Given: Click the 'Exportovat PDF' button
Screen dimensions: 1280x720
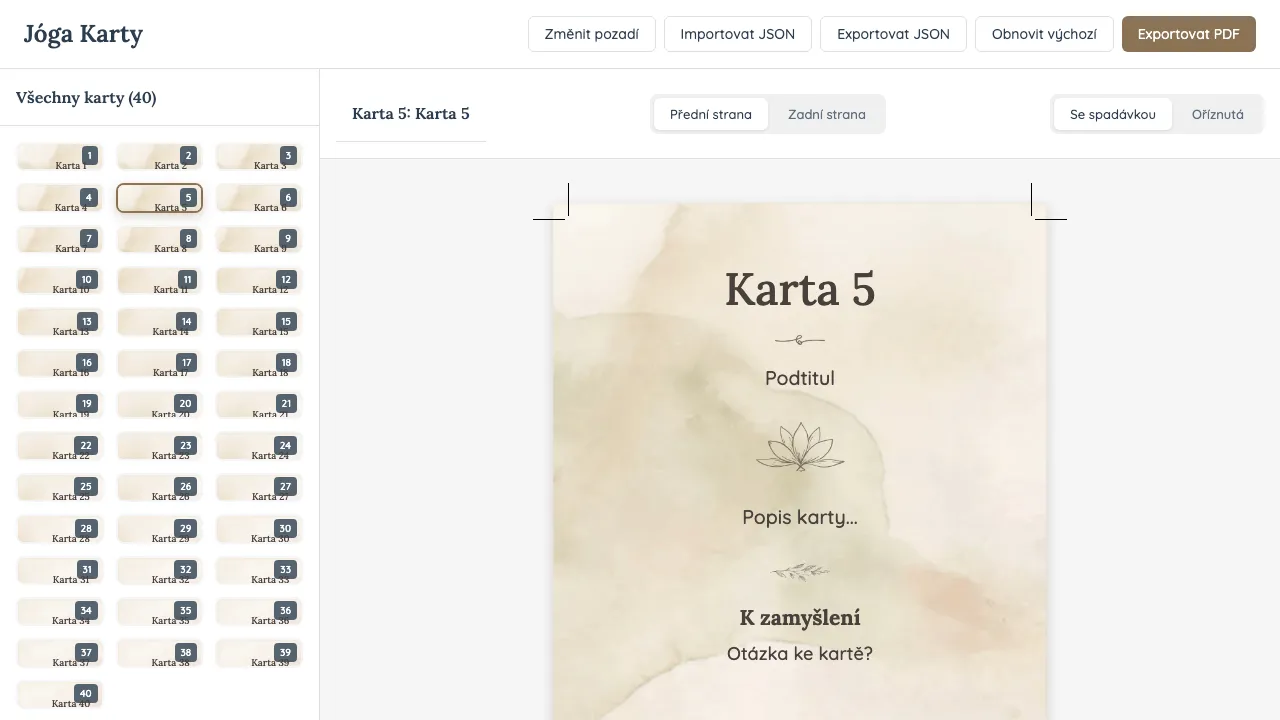Looking at the screenshot, I should 1188,33.
